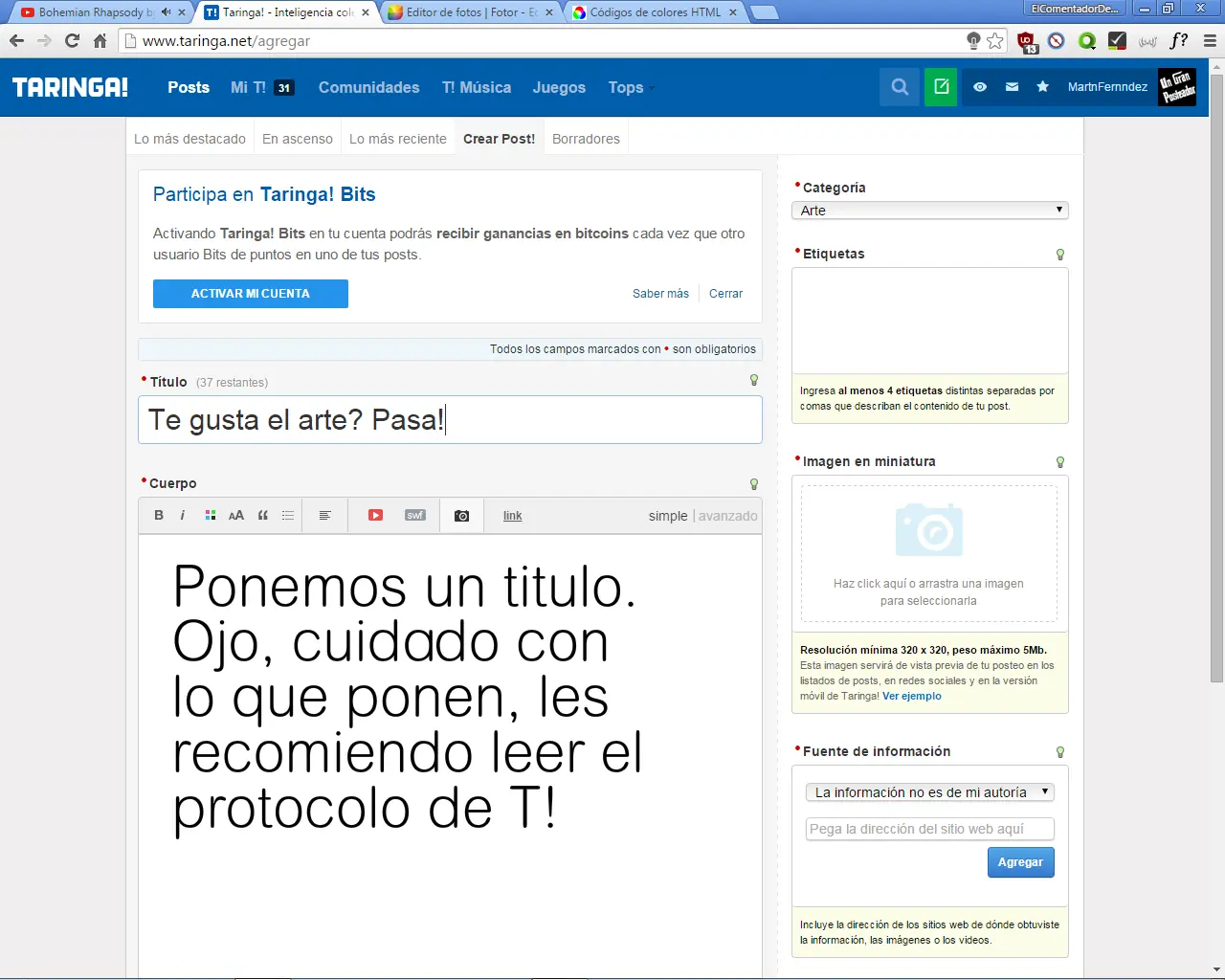Viewport: 1225px width, 980px height.
Task: Open the Juegos menu item
Action: (559, 87)
